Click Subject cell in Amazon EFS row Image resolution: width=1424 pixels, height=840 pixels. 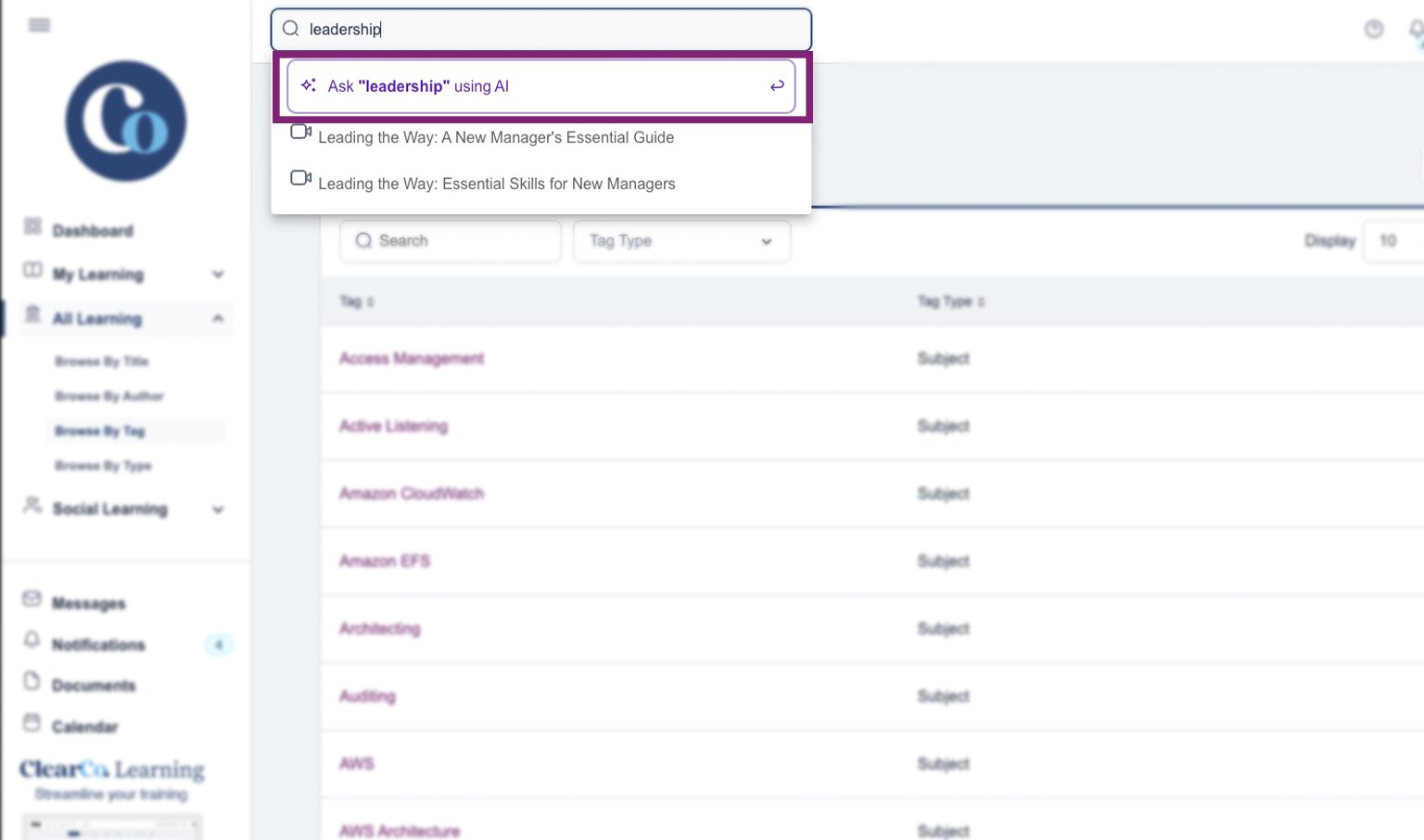click(943, 561)
